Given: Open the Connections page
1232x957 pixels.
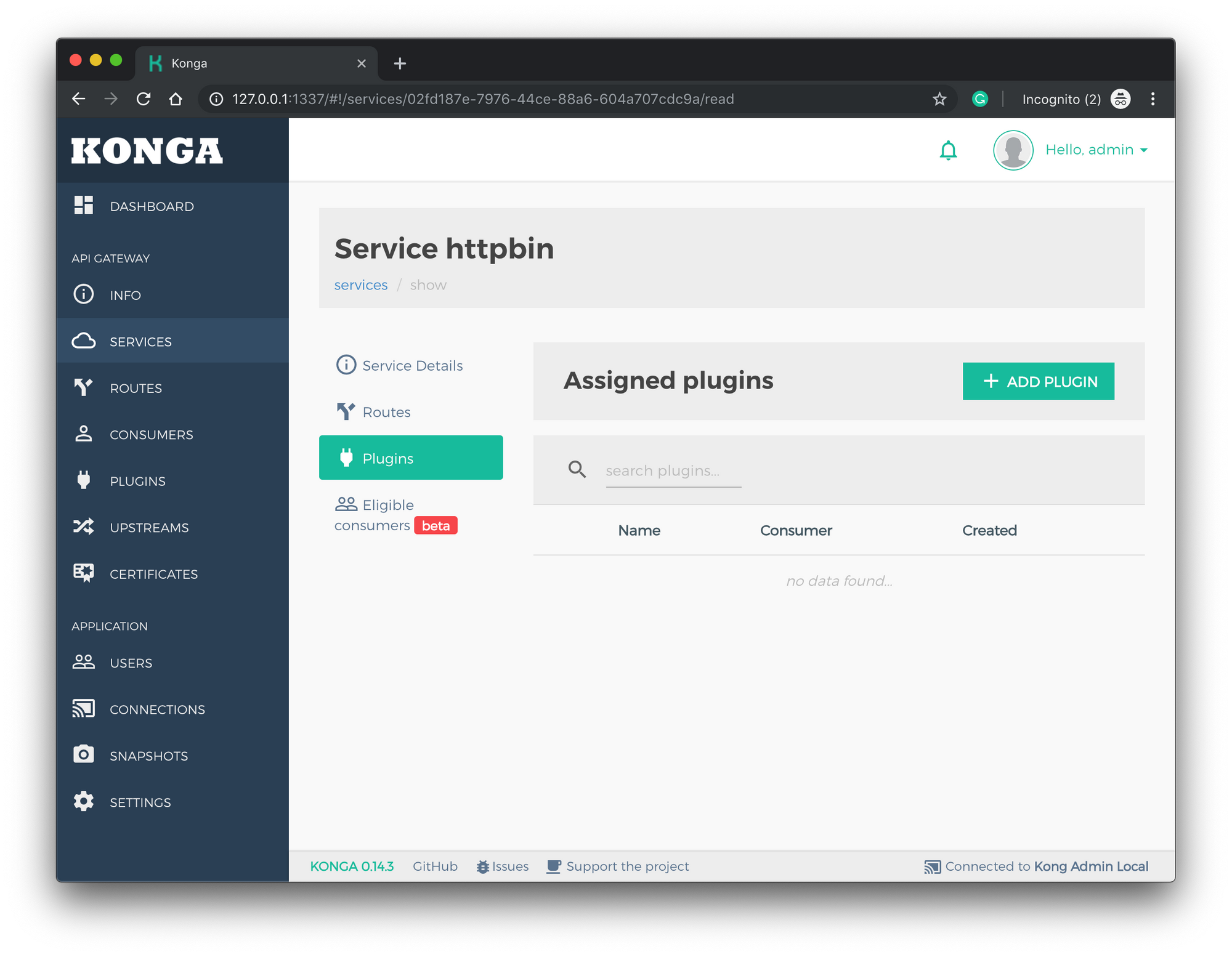Looking at the screenshot, I should (x=157, y=709).
